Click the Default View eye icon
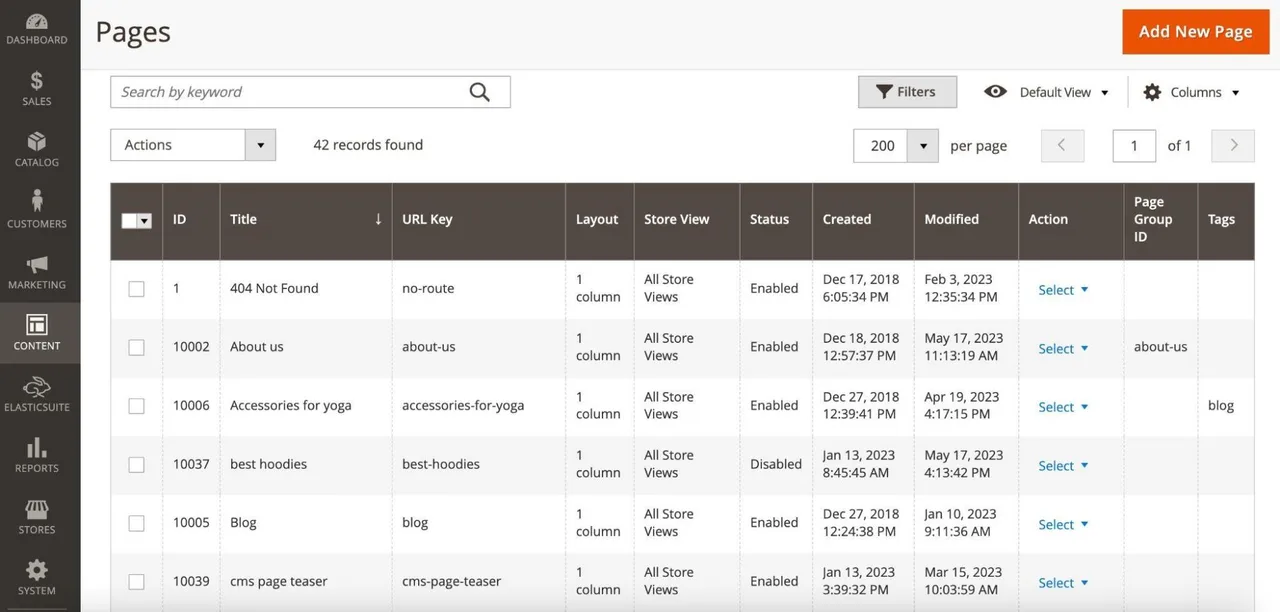Screen dimensions: 1280x612 point(995,91)
